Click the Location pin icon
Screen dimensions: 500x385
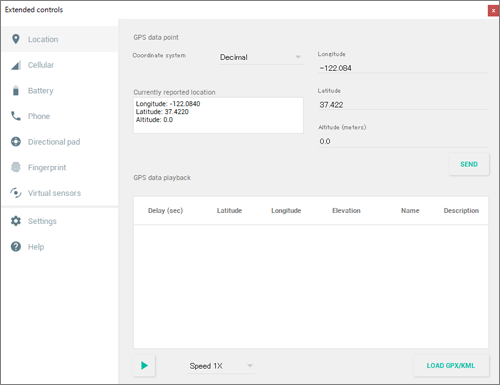pyautogui.click(x=16, y=39)
